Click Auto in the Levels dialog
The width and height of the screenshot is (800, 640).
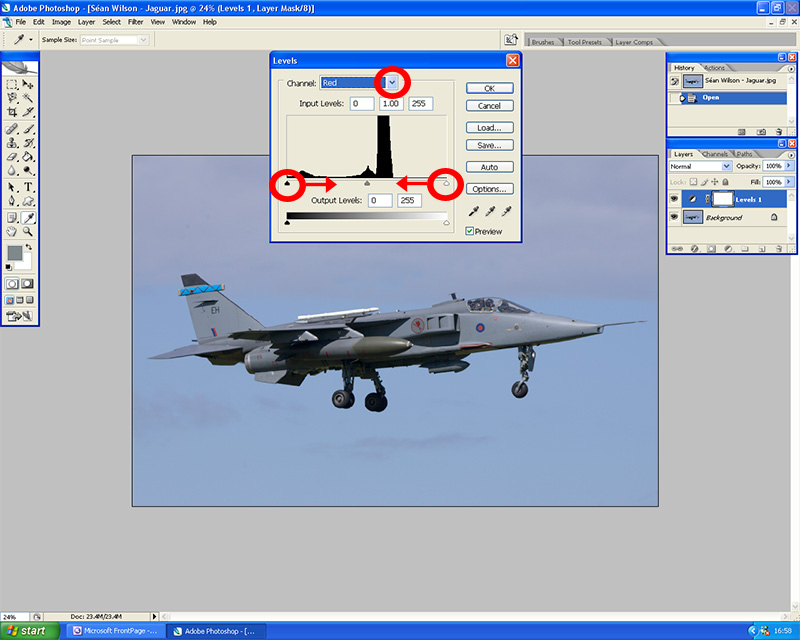click(489, 167)
